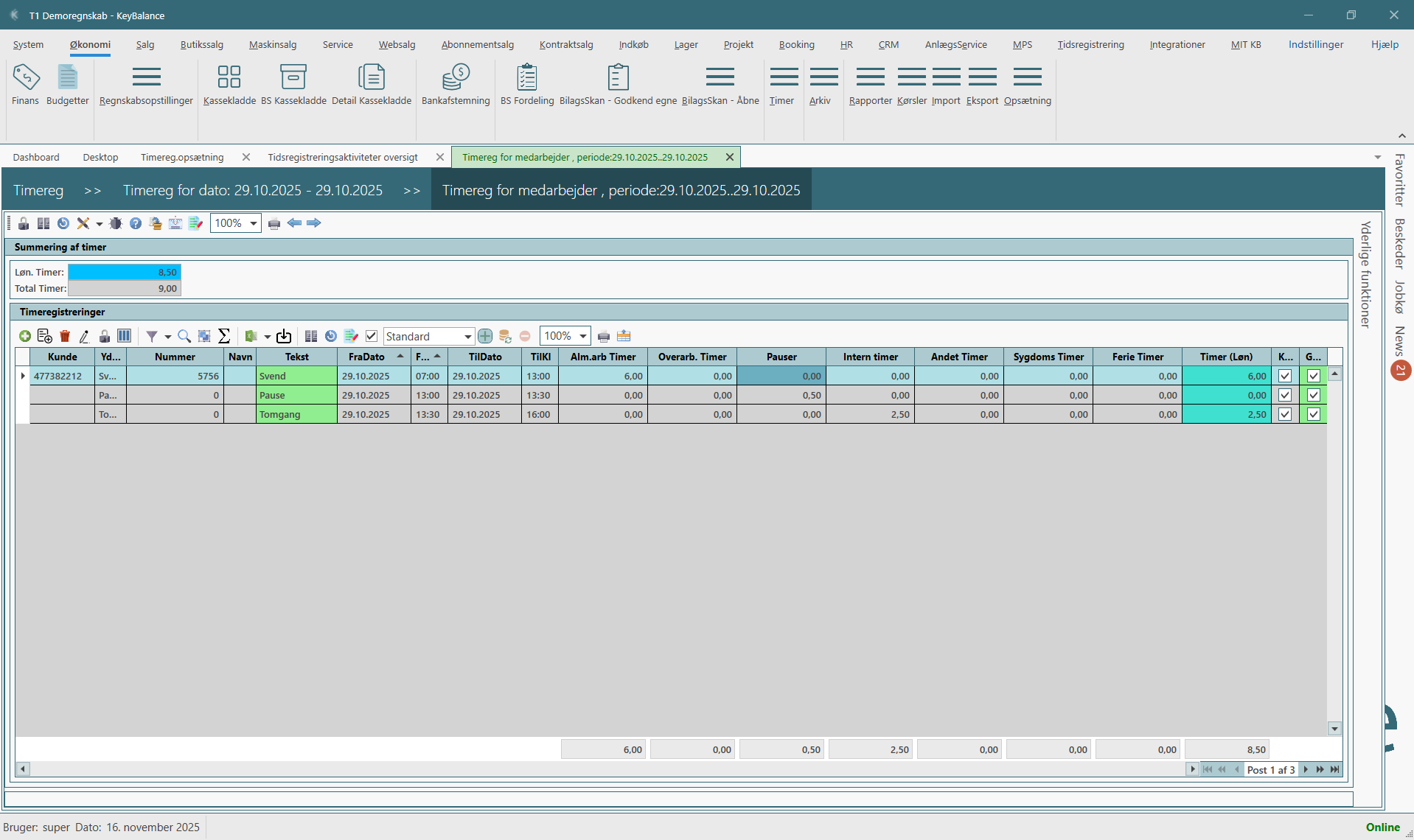Click the sigma summation icon
Screen dimensions: 1414x840
pyautogui.click(x=224, y=336)
